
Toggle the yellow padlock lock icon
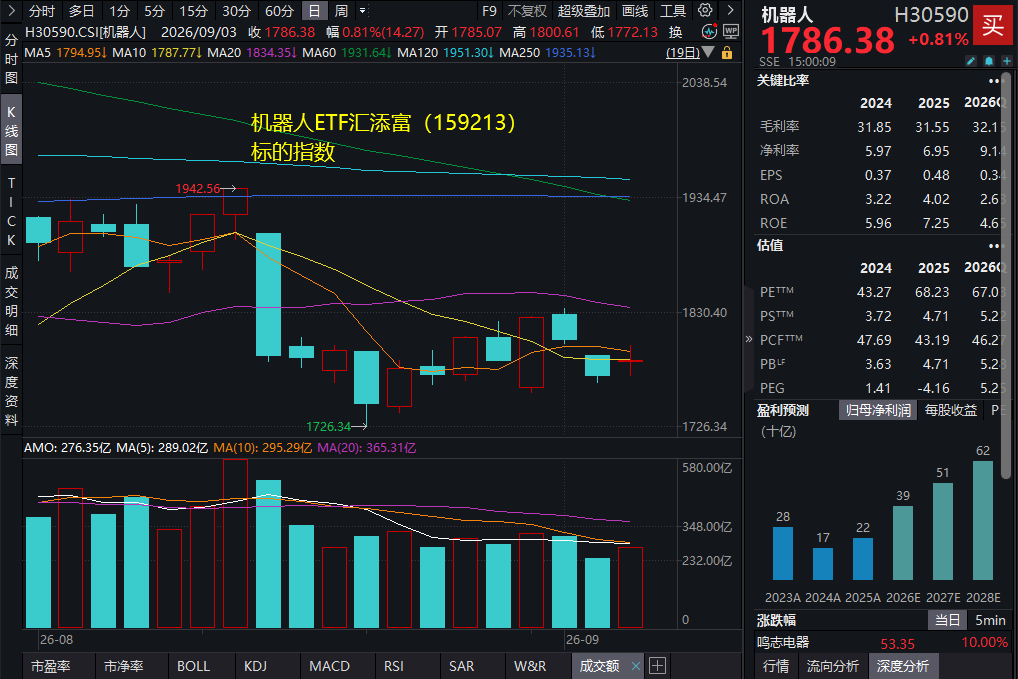[x=727, y=53]
